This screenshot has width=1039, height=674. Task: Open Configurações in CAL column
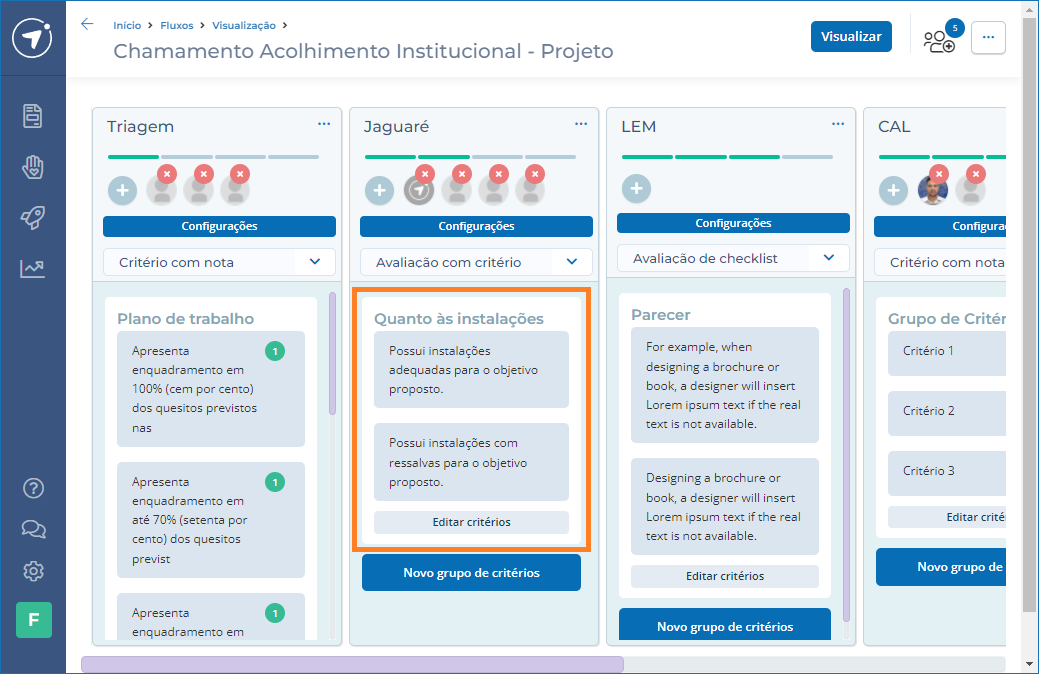[940, 226]
